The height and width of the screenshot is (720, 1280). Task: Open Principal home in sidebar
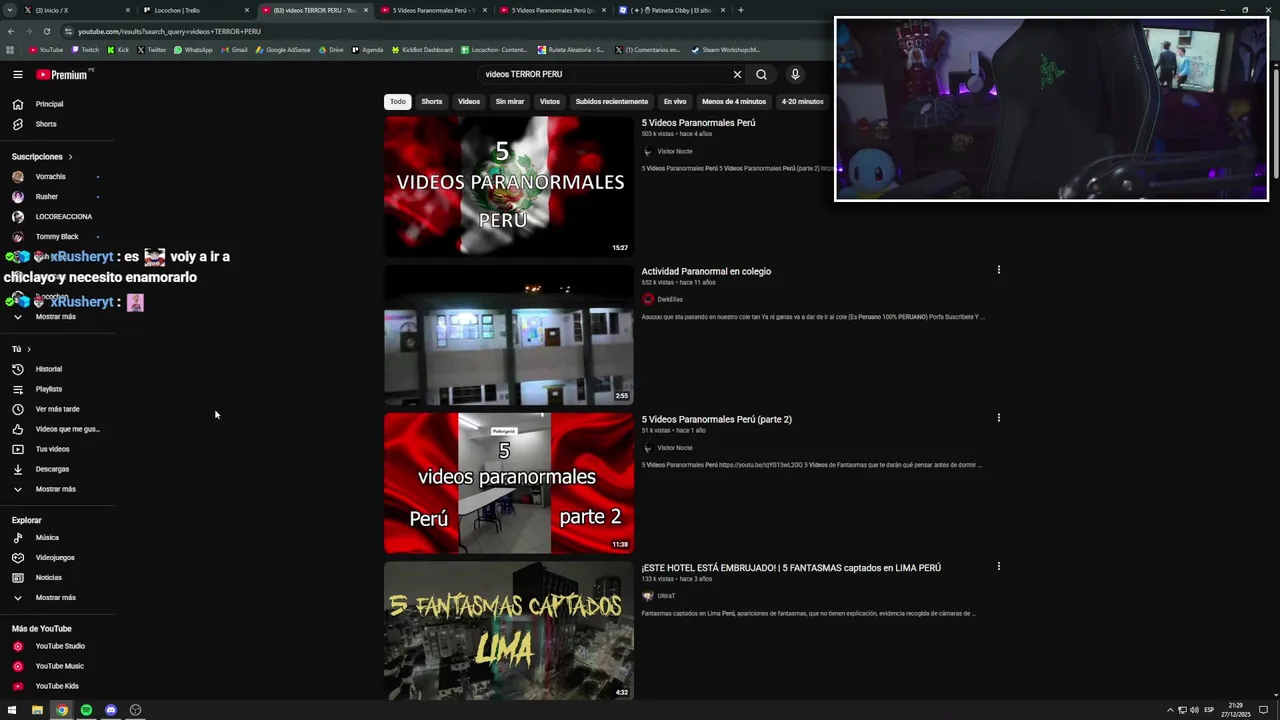50,104
